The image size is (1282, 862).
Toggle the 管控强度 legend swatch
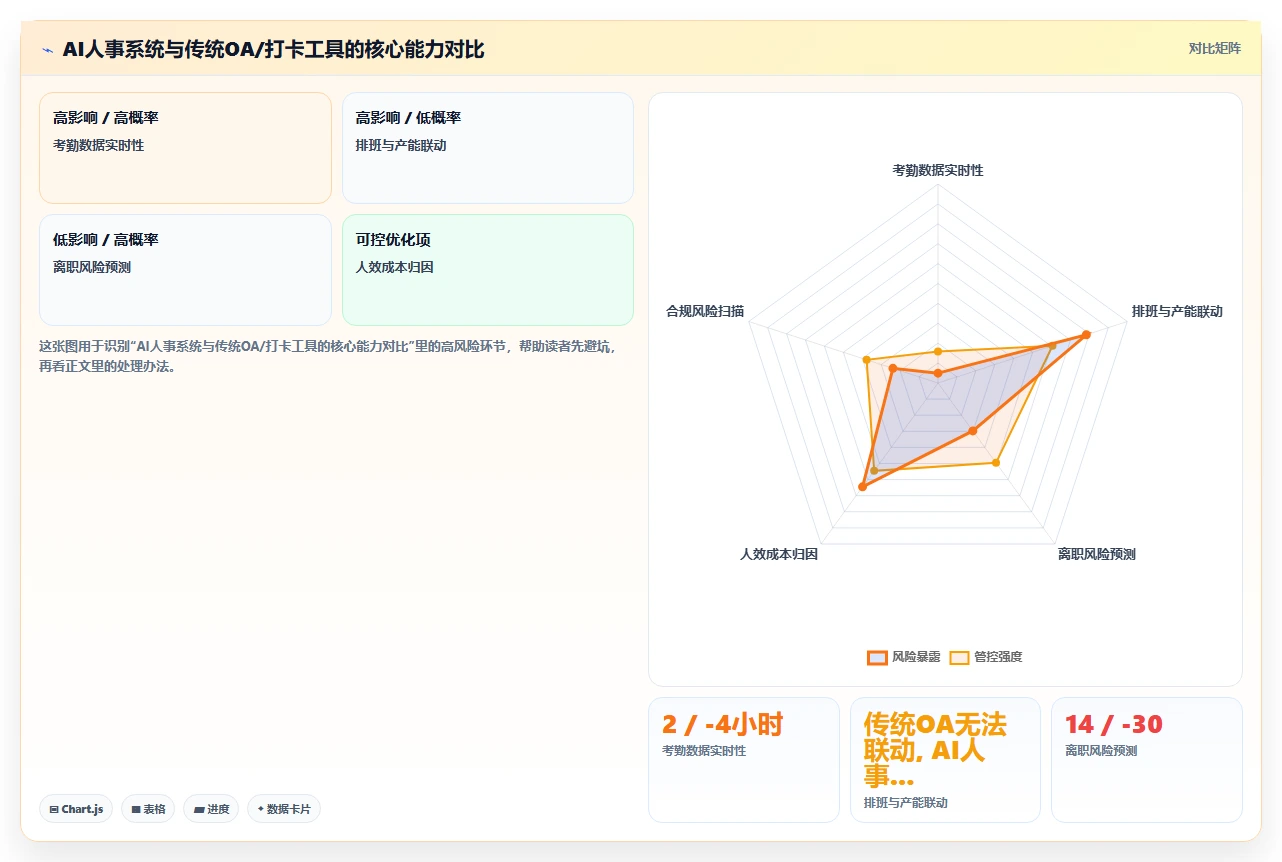959,657
